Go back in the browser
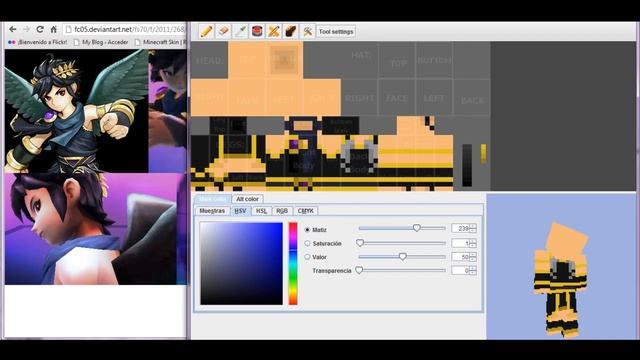Viewport: 640px width, 360px height. pyautogui.click(x=13, y=29)
